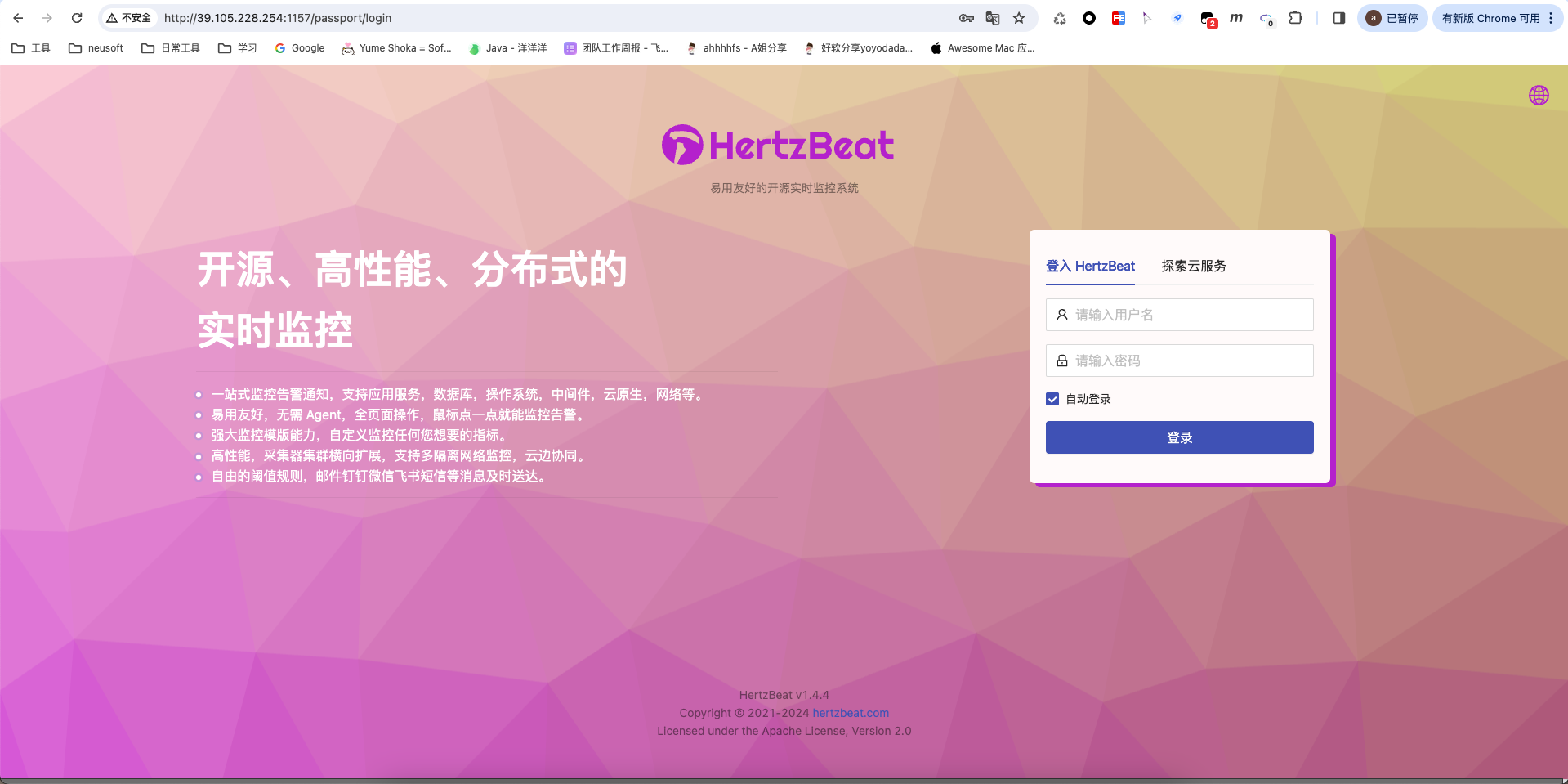1568x784 pixels.
Task: Open the 已暂停 profile button
Action: point(1393,18)
